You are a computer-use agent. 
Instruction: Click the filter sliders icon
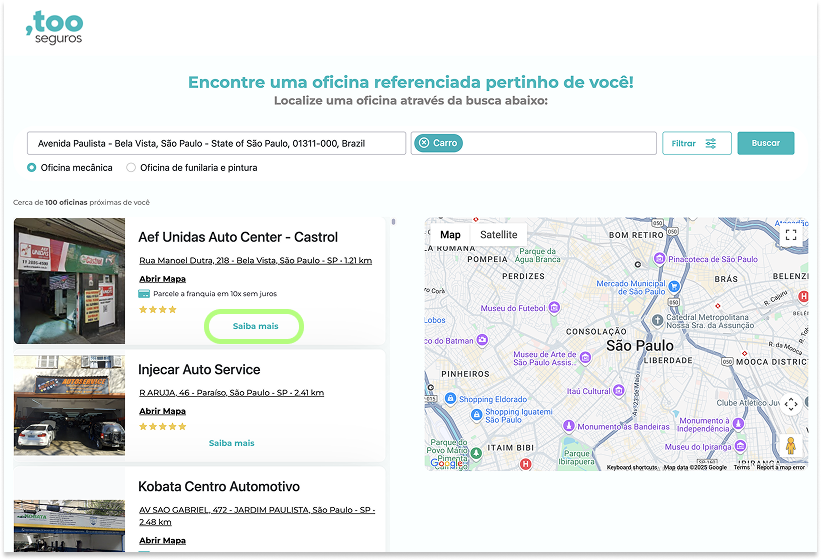pos(711,143)
